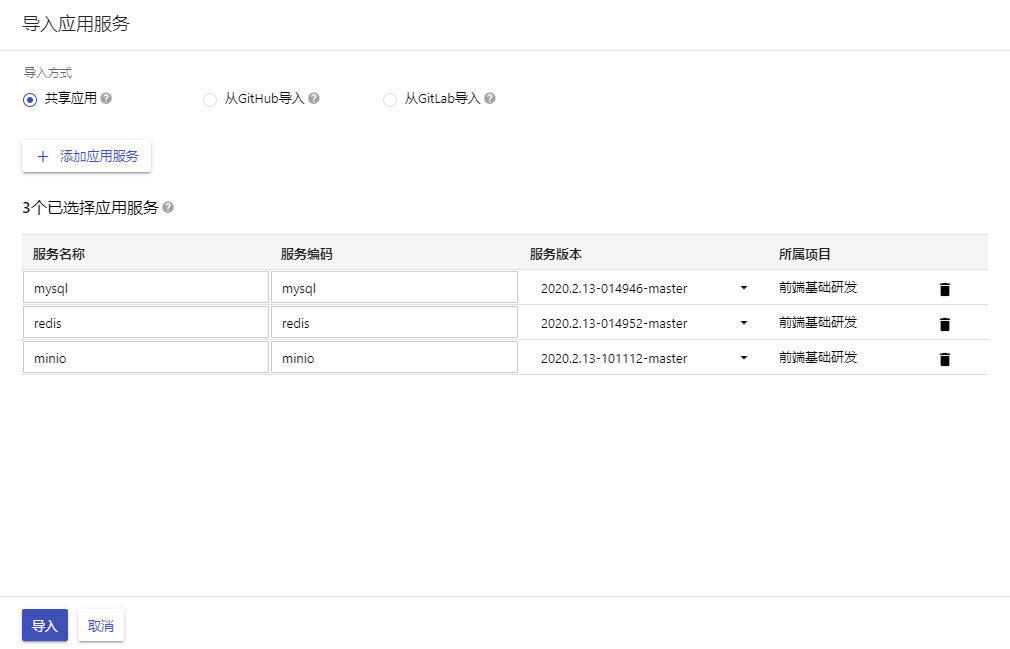Click the mysql service name field
The height and width of the screenshot is (649, 1010).
(146, 287)
